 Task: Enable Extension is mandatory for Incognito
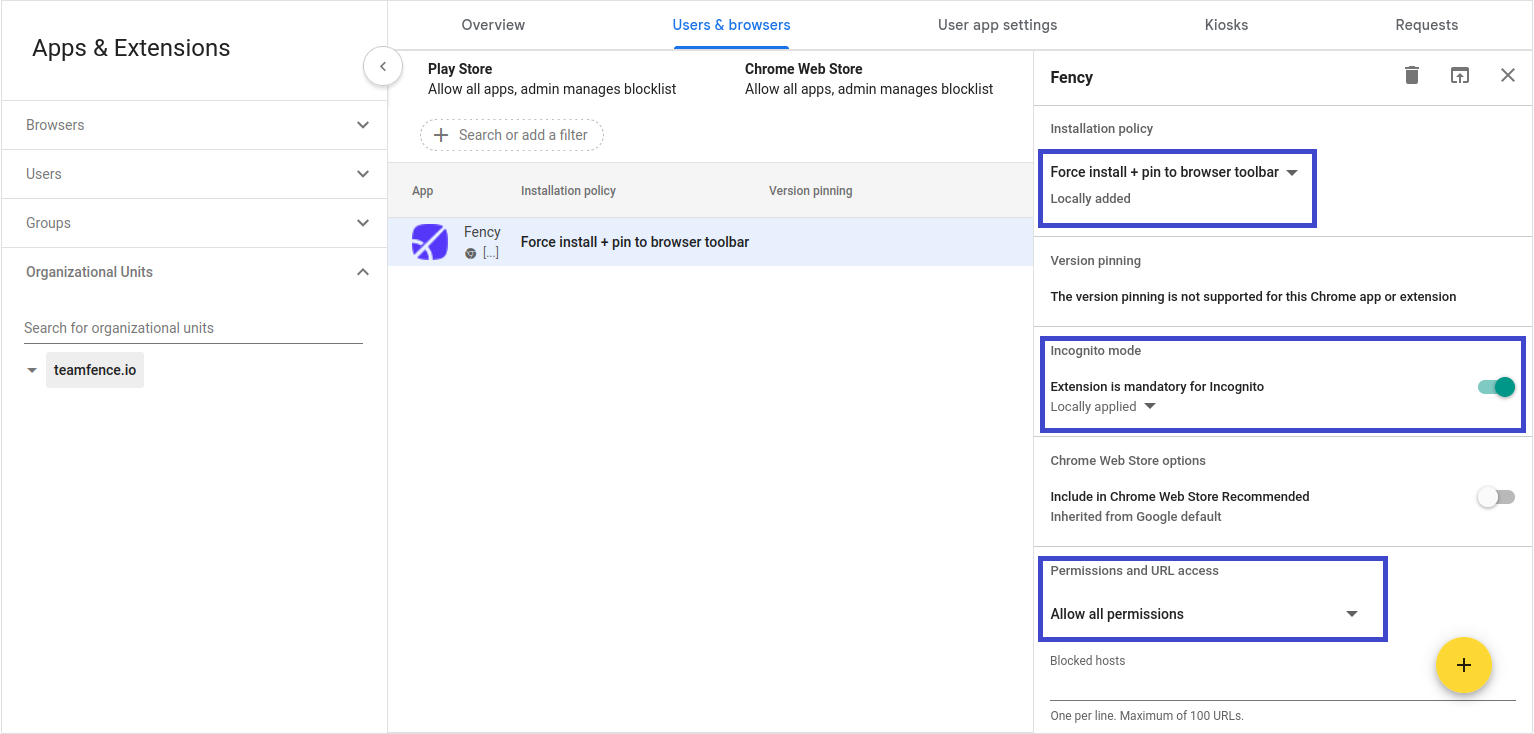[1495, 386]
